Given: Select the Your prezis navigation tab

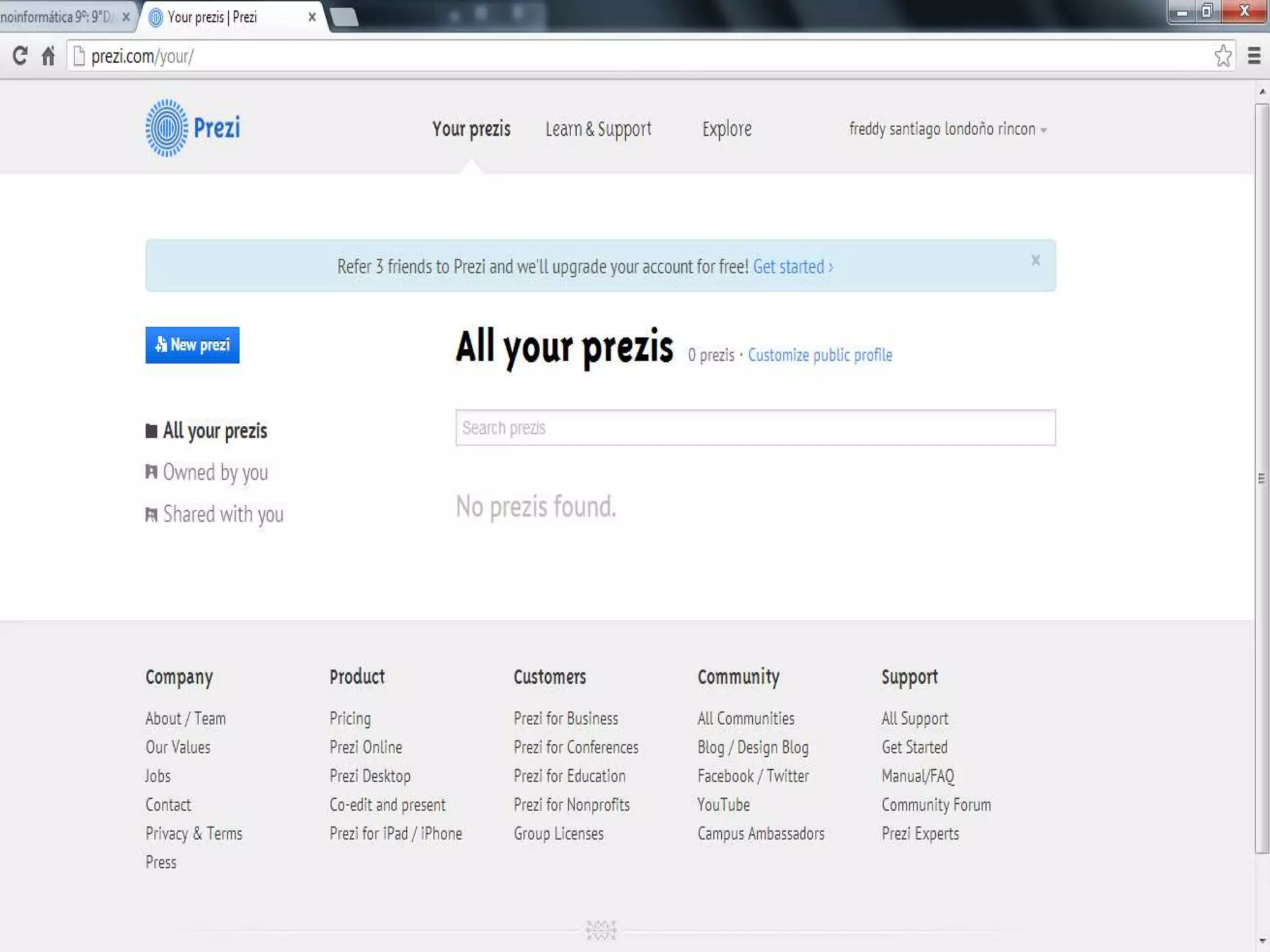Looking at the screenshot, I should point(471,129).
